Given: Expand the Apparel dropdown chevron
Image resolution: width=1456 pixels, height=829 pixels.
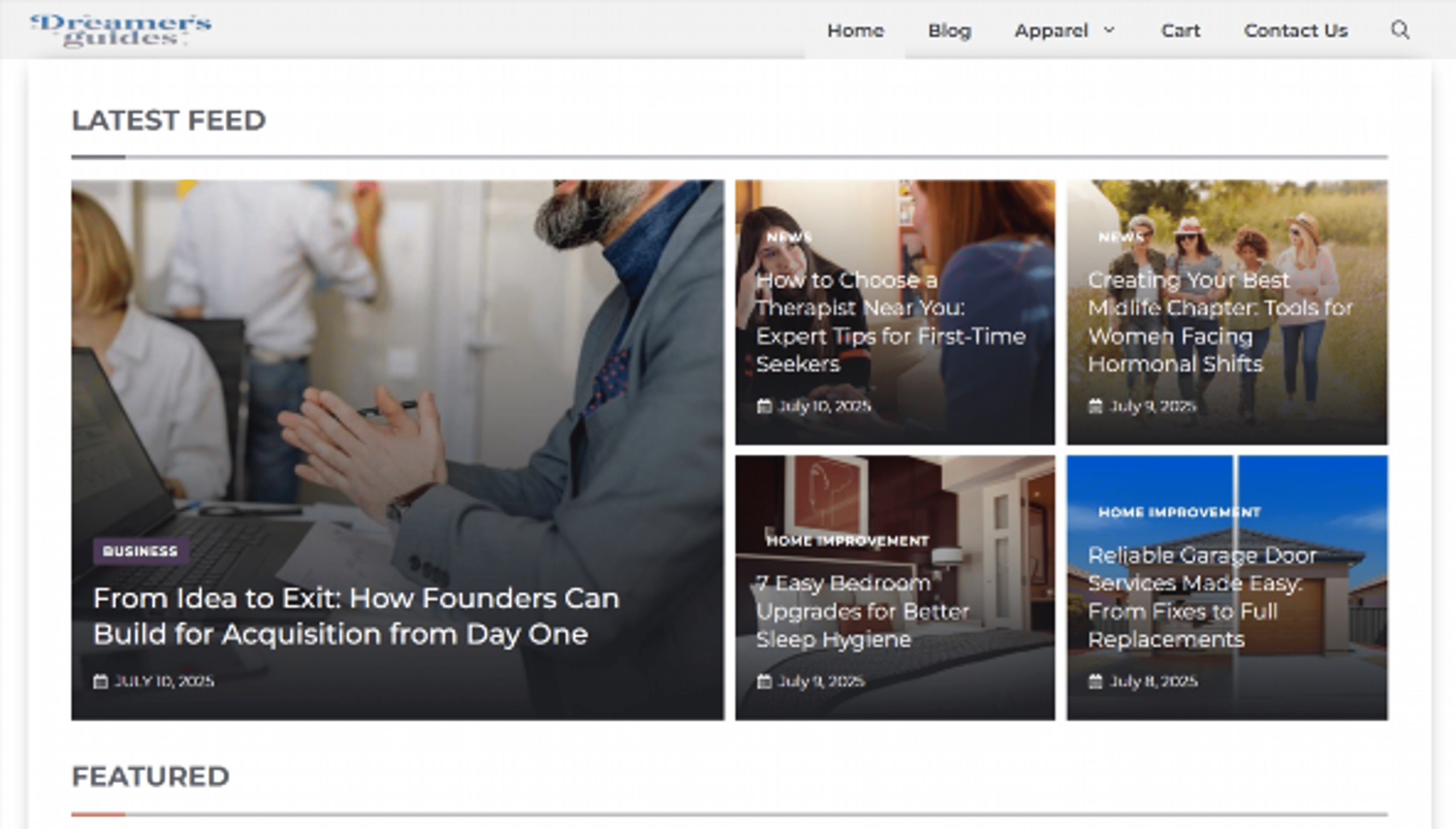Looking at the screenshot, I should [1109, 30].
